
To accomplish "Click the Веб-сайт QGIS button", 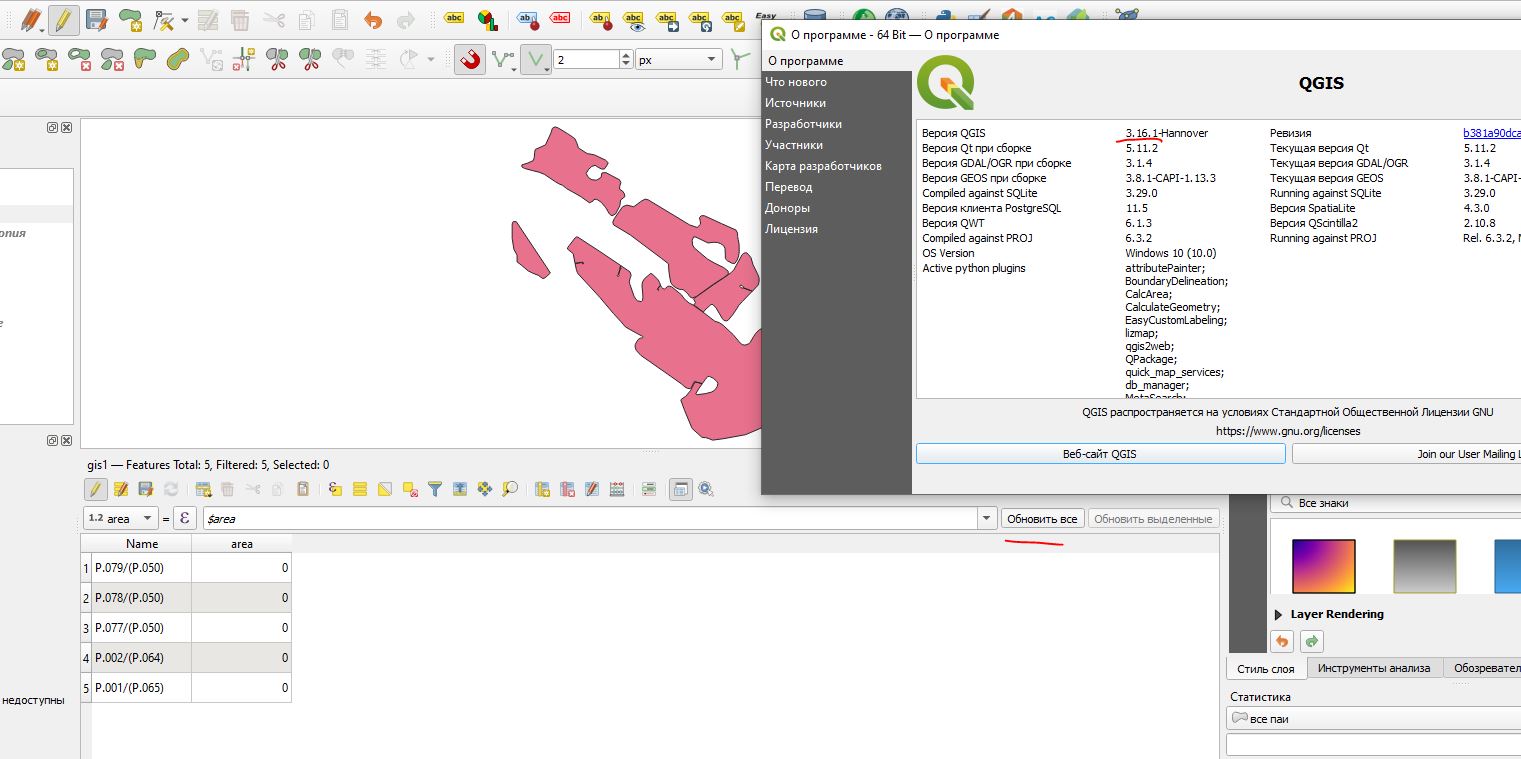I will tap(1099, 454).
